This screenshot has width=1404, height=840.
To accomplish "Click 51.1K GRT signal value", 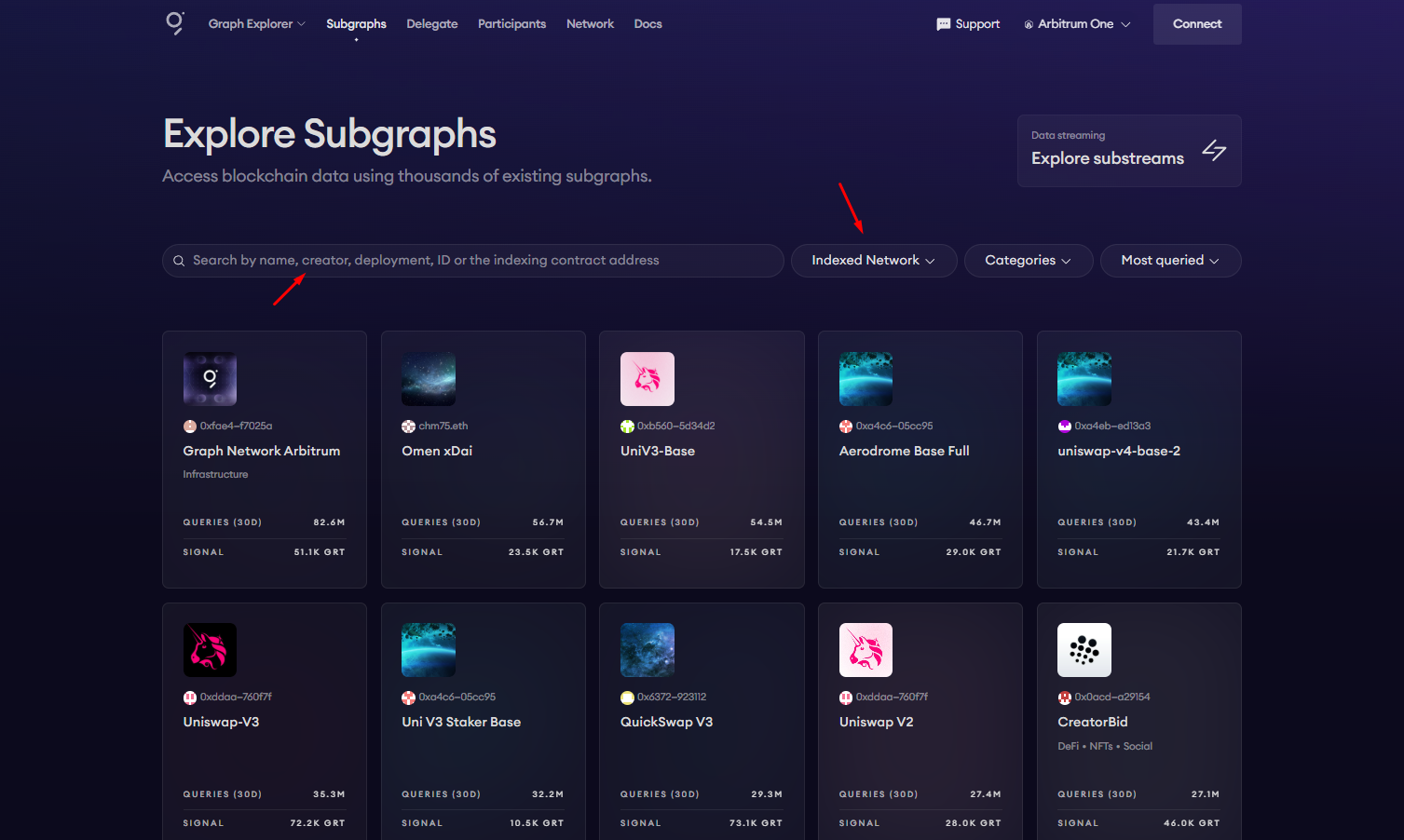I will 320,552.
